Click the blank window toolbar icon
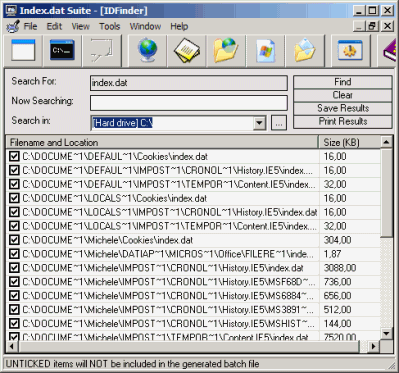 23,50
